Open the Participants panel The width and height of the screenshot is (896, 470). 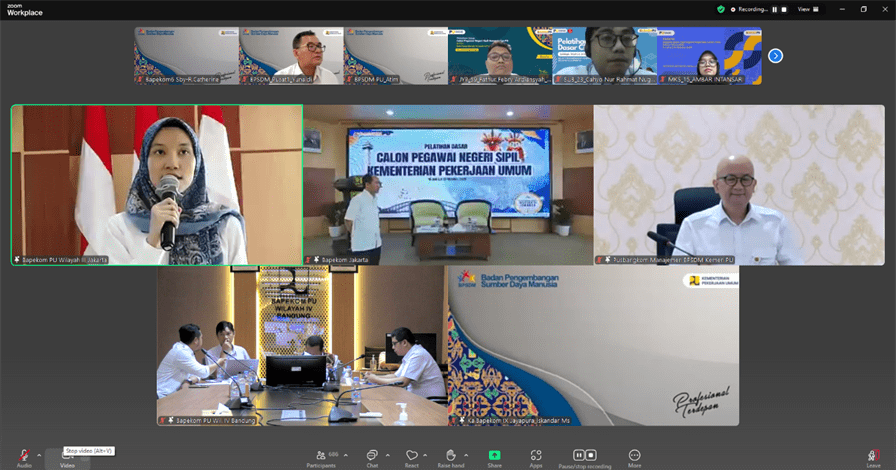pos(321,459)
